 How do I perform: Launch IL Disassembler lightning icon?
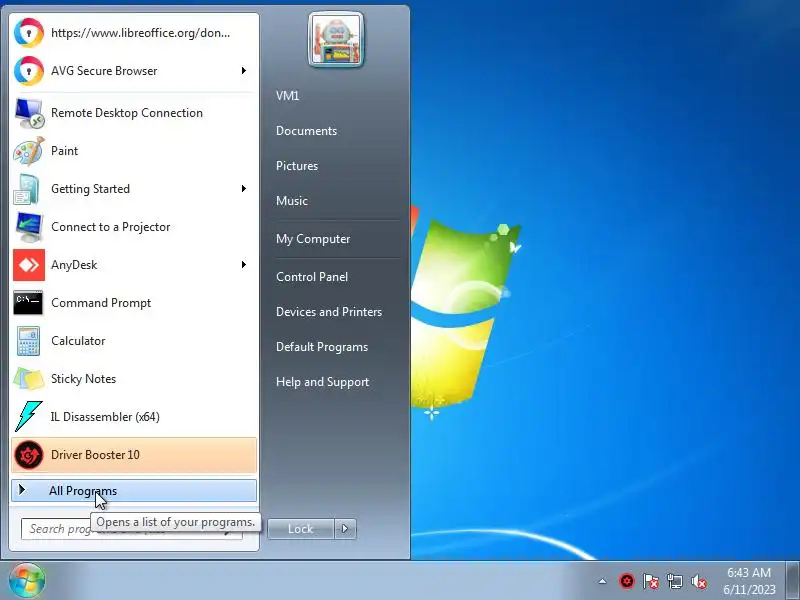click(x=29, y=417)
